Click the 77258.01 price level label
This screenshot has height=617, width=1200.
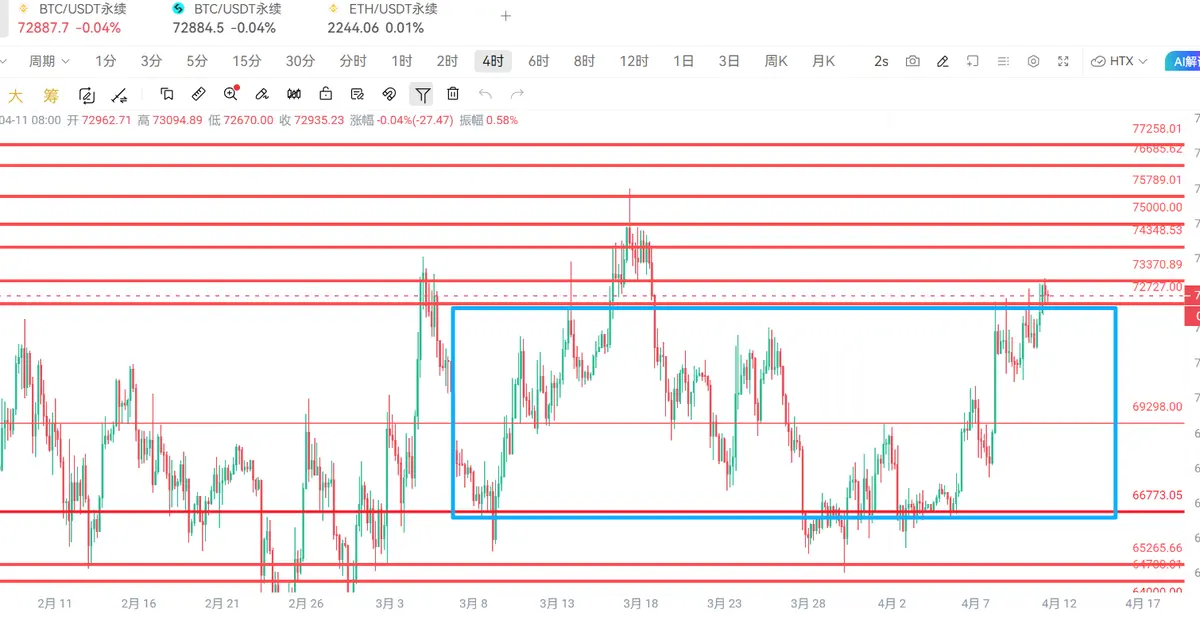[x=1156, y=129]
